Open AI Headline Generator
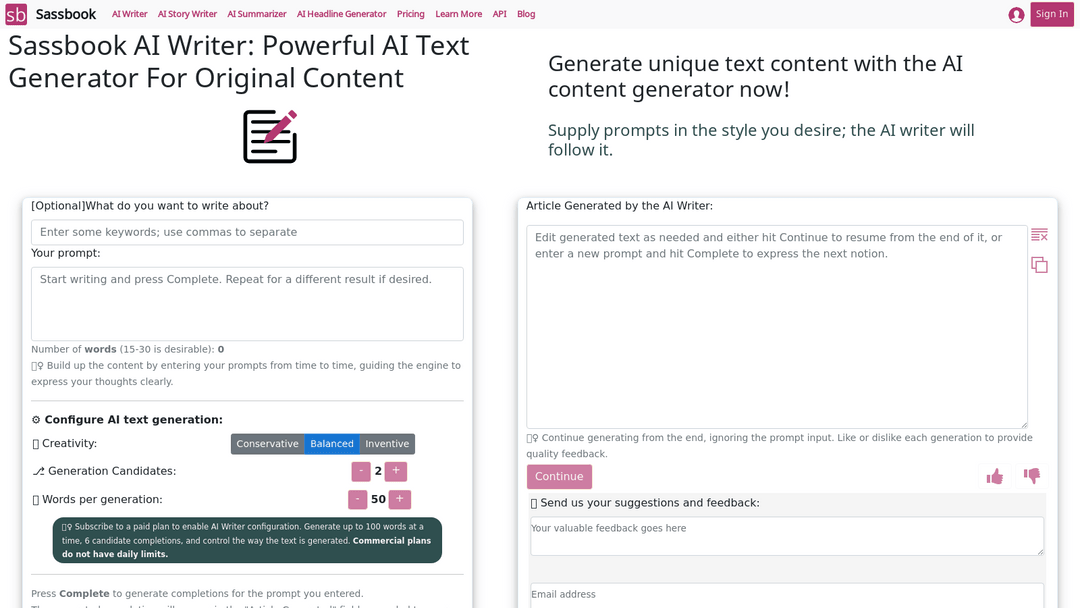1080x608 pixels. 342,14
